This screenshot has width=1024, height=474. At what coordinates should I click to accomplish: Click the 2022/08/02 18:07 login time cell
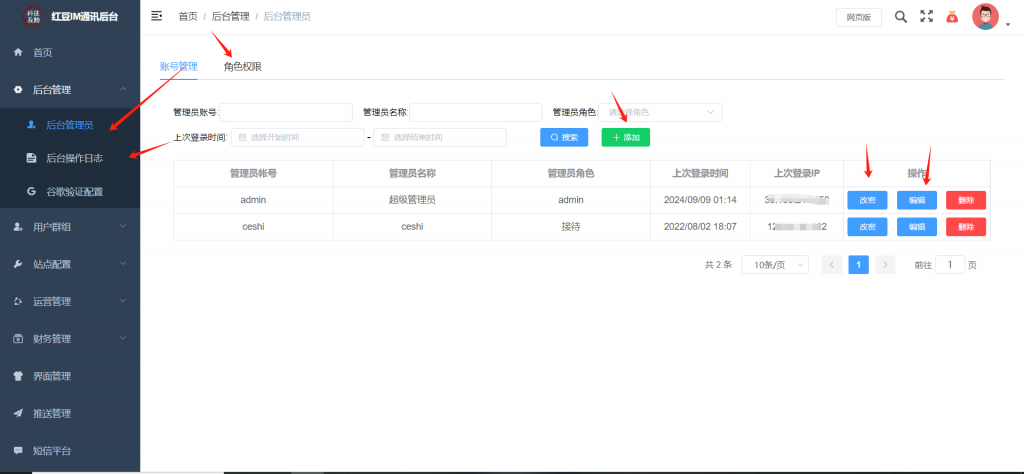pos(700,227)
